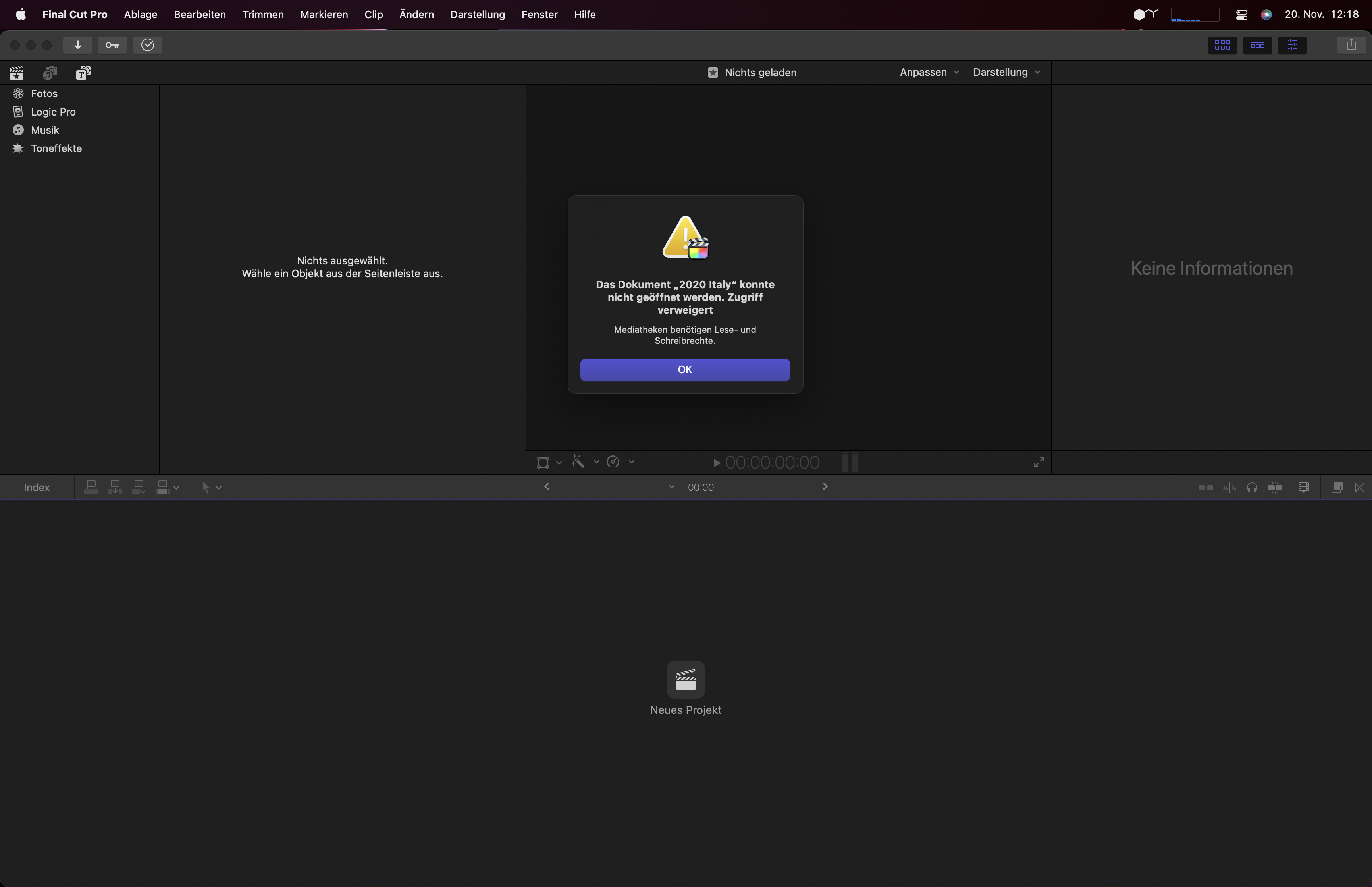This screenshot has height=887, width=1372.
Task: Select the Toneffekte sidebar icon
Action: [x=17, y=148]
